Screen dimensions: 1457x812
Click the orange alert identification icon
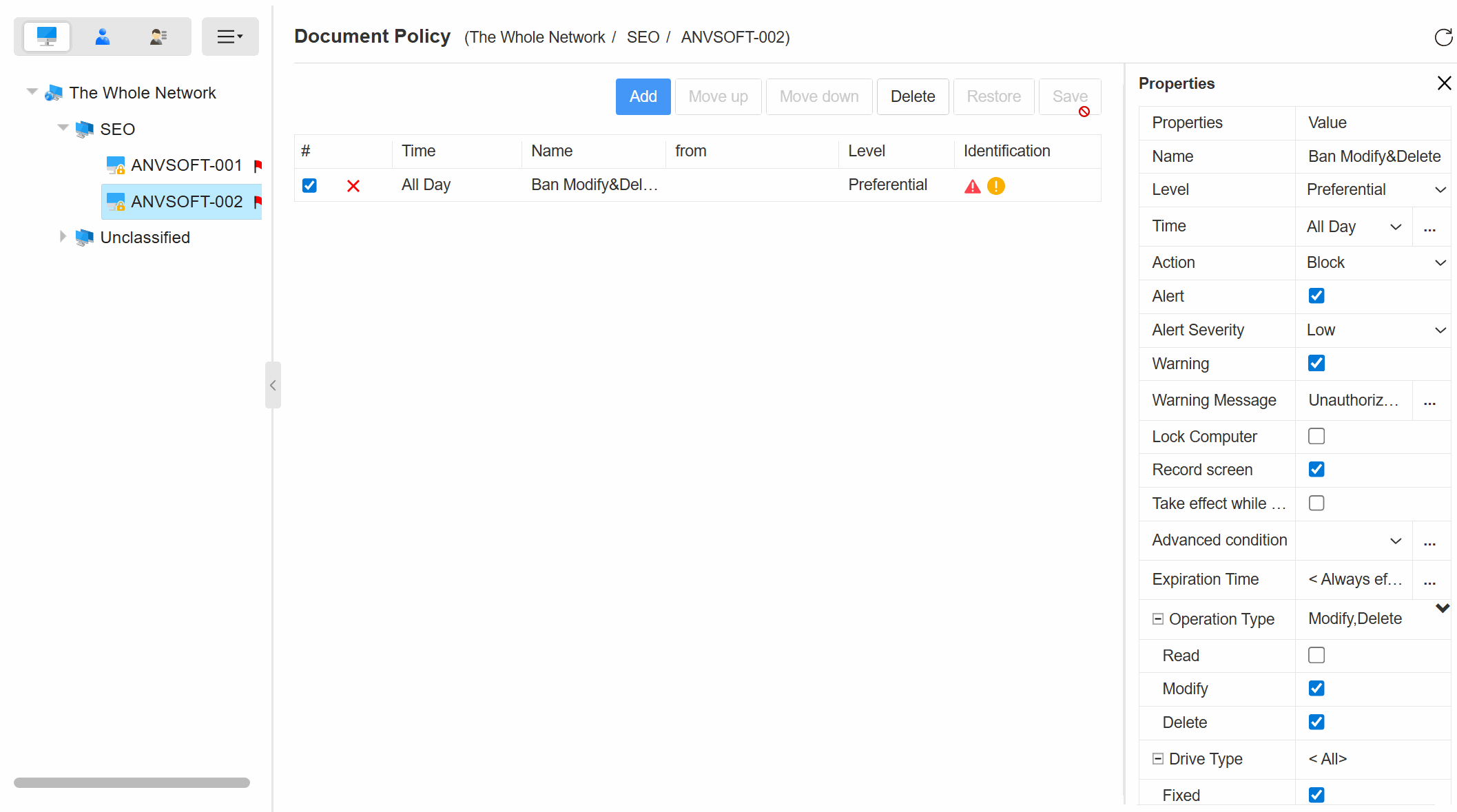[996, 186]
